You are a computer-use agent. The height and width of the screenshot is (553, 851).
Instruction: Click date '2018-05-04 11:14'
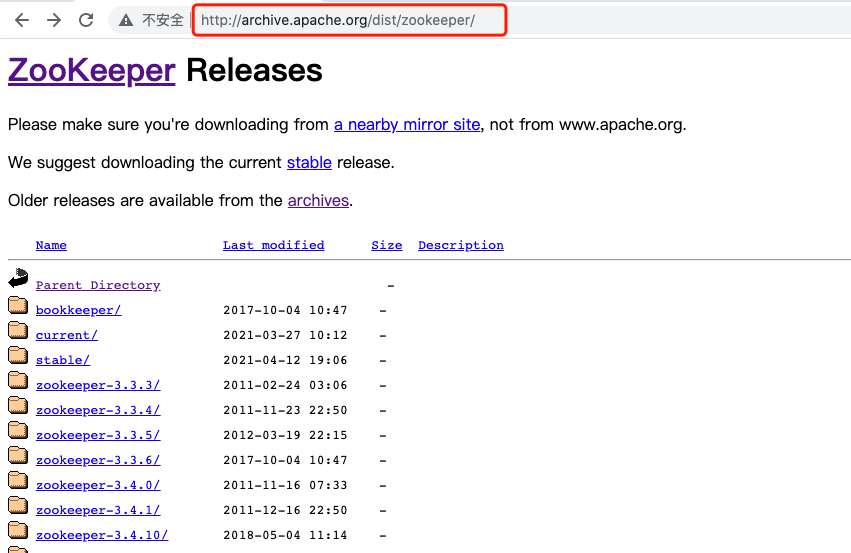pos(285,535)
